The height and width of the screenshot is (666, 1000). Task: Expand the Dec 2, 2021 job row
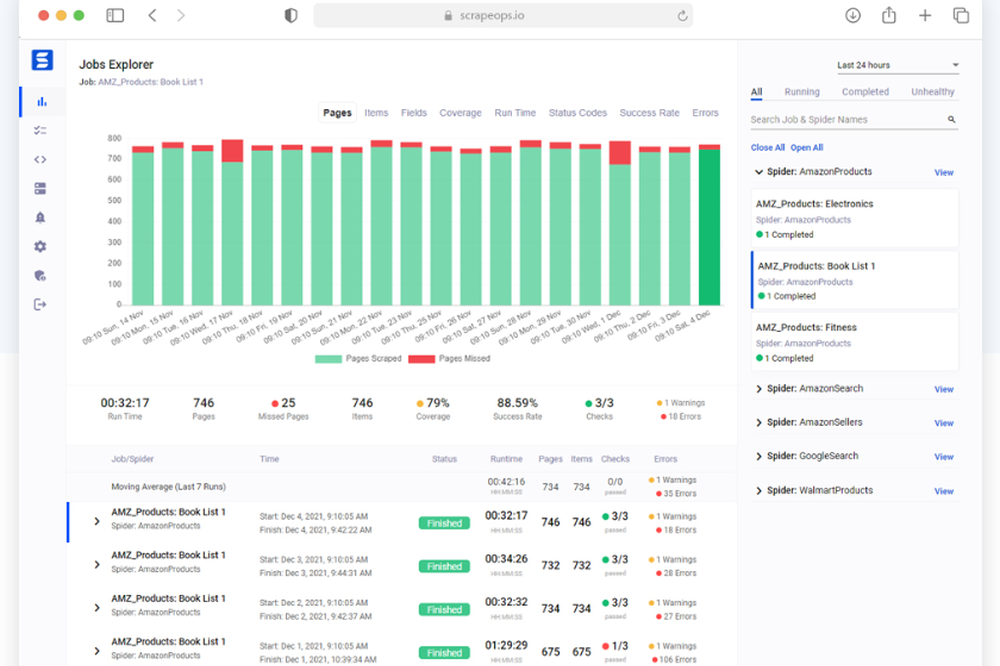pos(97,608)
